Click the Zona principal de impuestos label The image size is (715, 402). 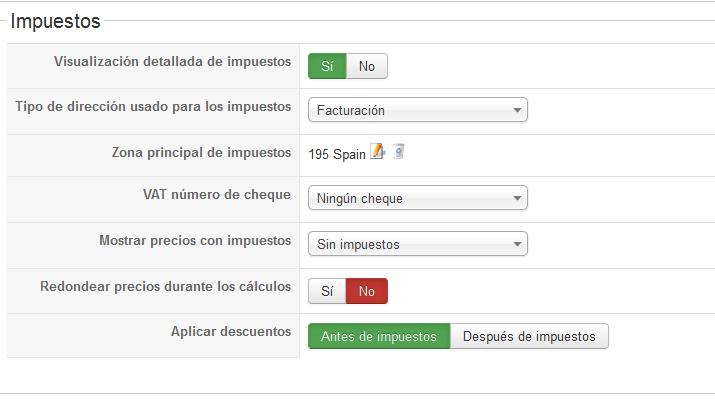point(201,152)
